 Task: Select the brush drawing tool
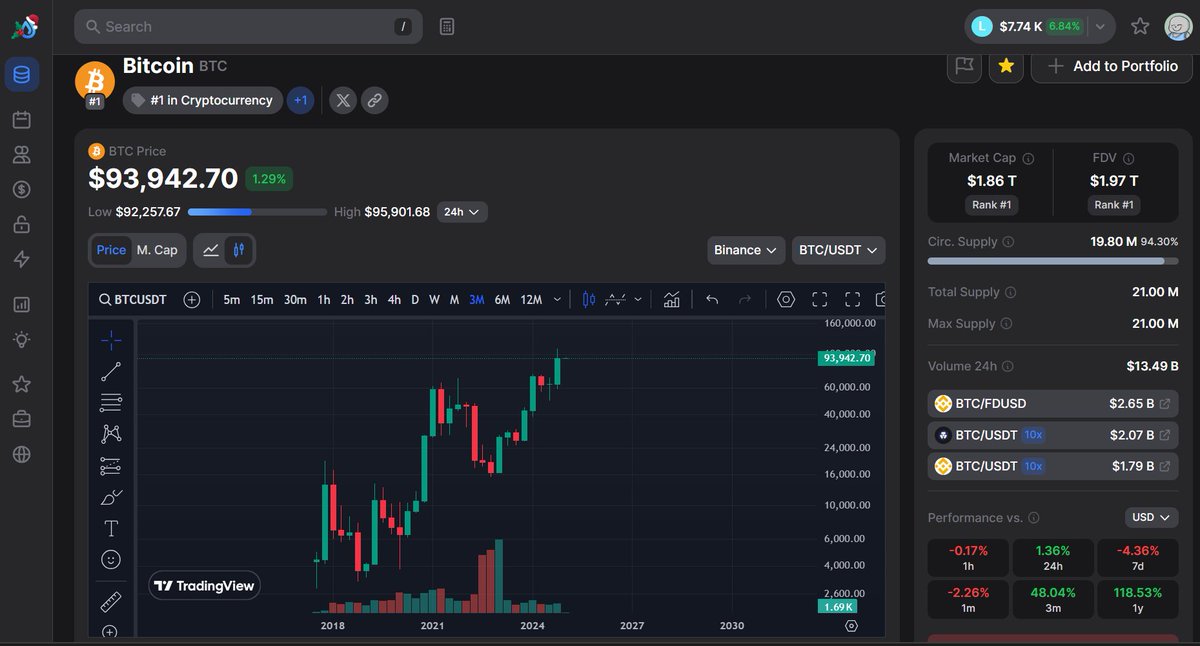point(111,497)
